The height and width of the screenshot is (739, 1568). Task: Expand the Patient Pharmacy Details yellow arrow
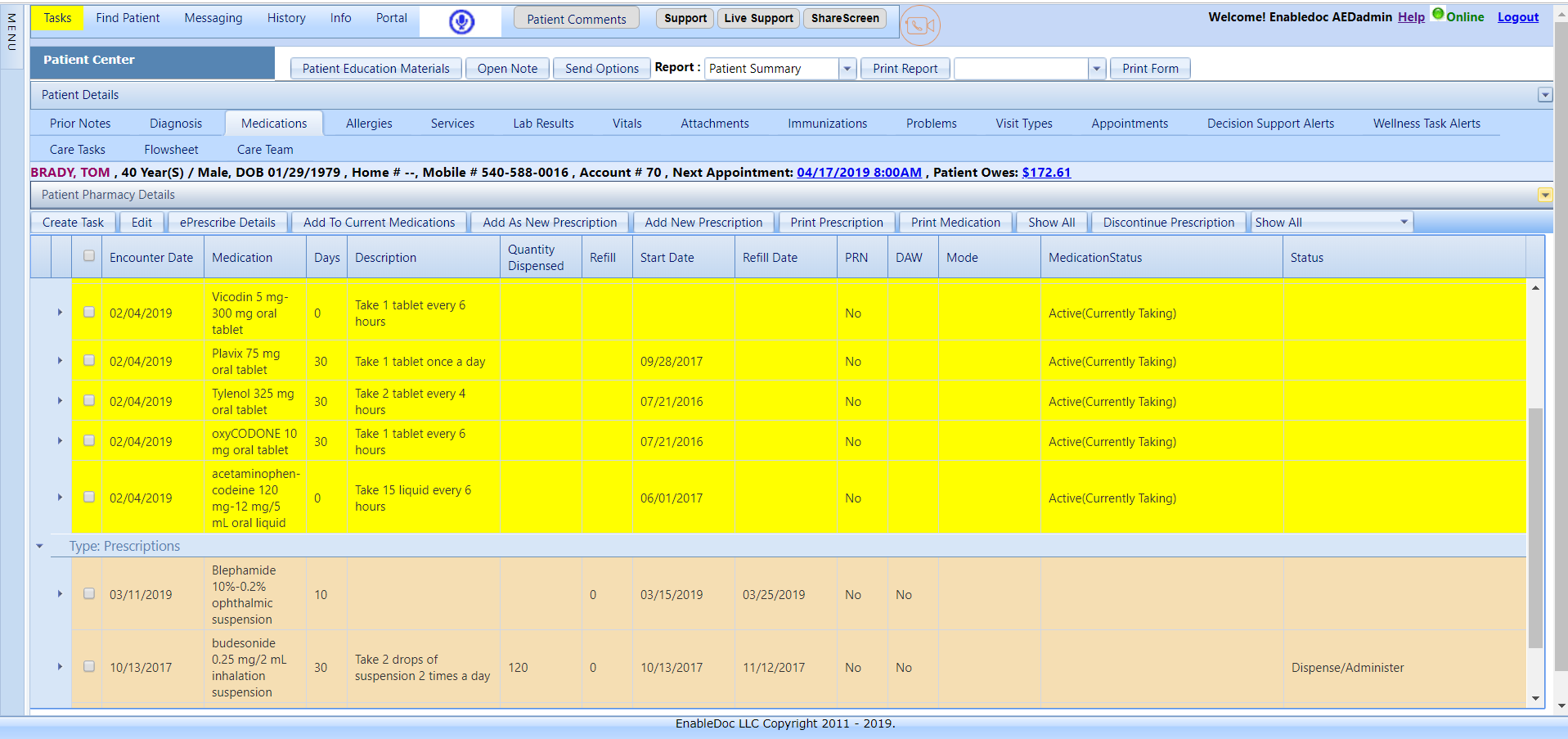pos(1544,195)
